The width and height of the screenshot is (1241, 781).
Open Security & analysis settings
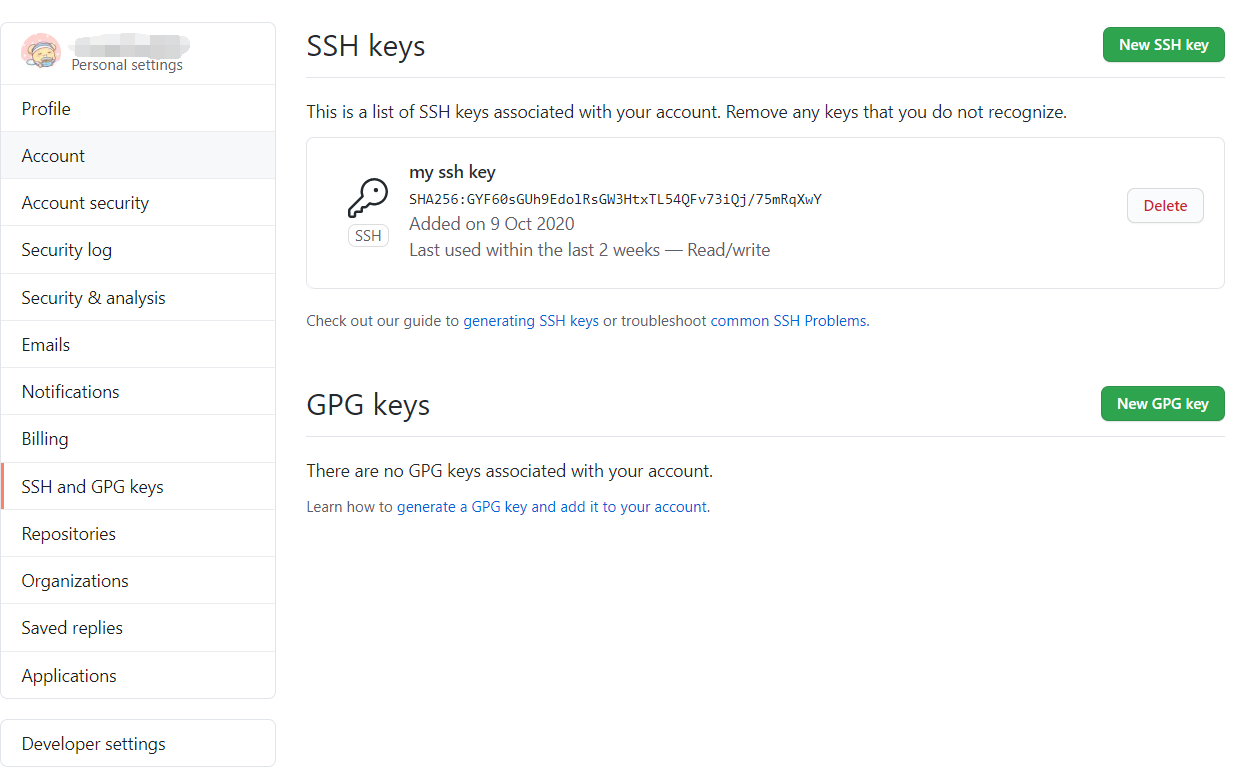click(x=94, y=298)
